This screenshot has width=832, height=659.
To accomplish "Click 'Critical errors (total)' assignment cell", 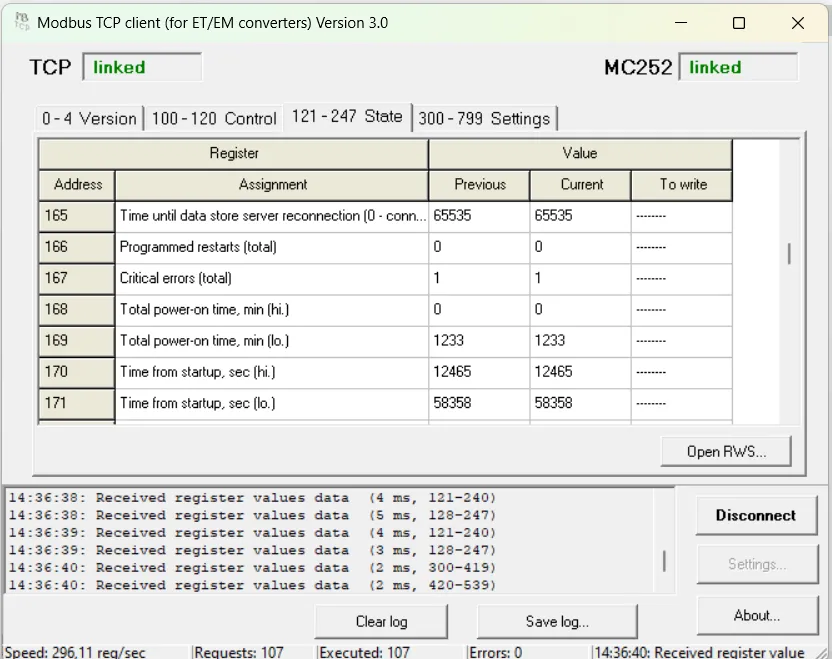I will [272, 279].
